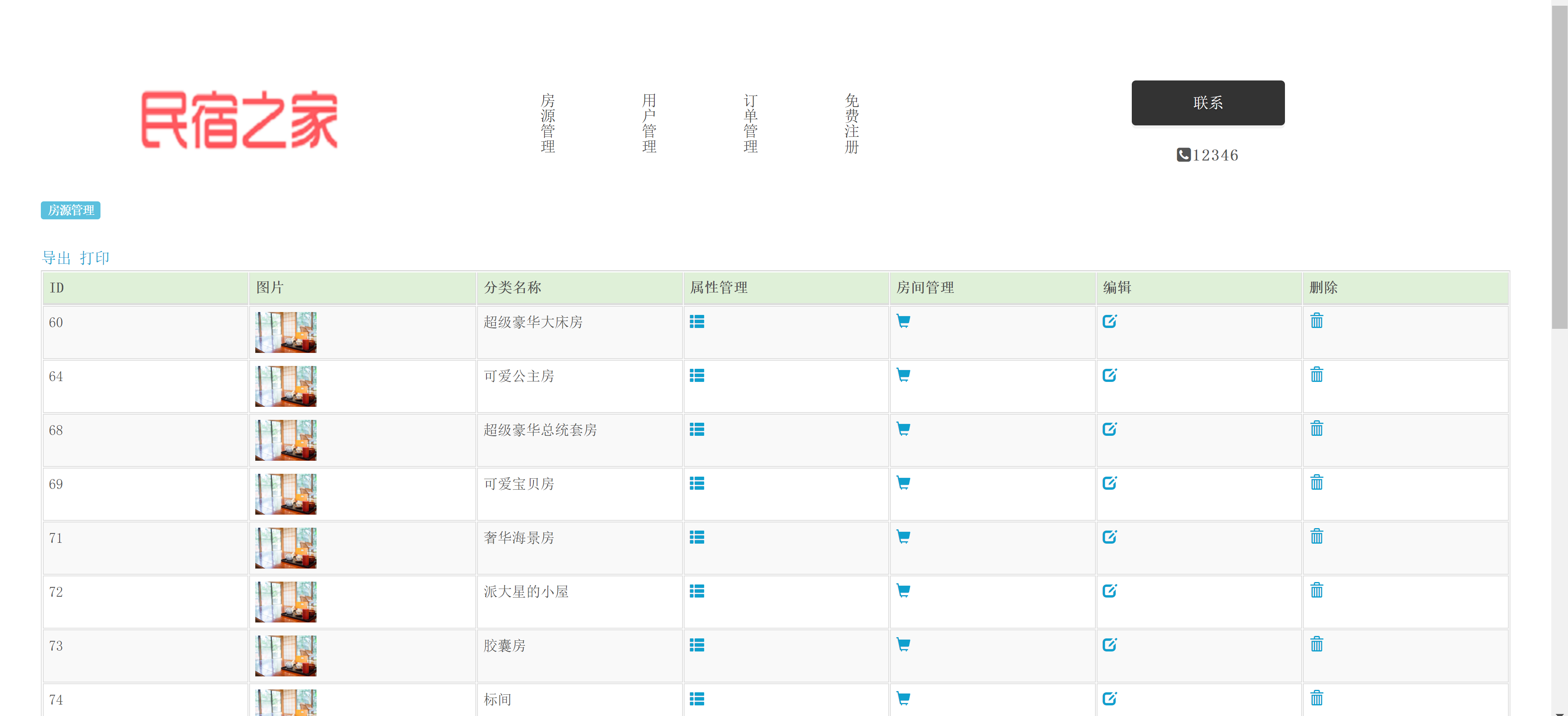The width and height of the screenshot is (1568, 716).
Task: Click the 导出 link
Action: tap(56, 257)
